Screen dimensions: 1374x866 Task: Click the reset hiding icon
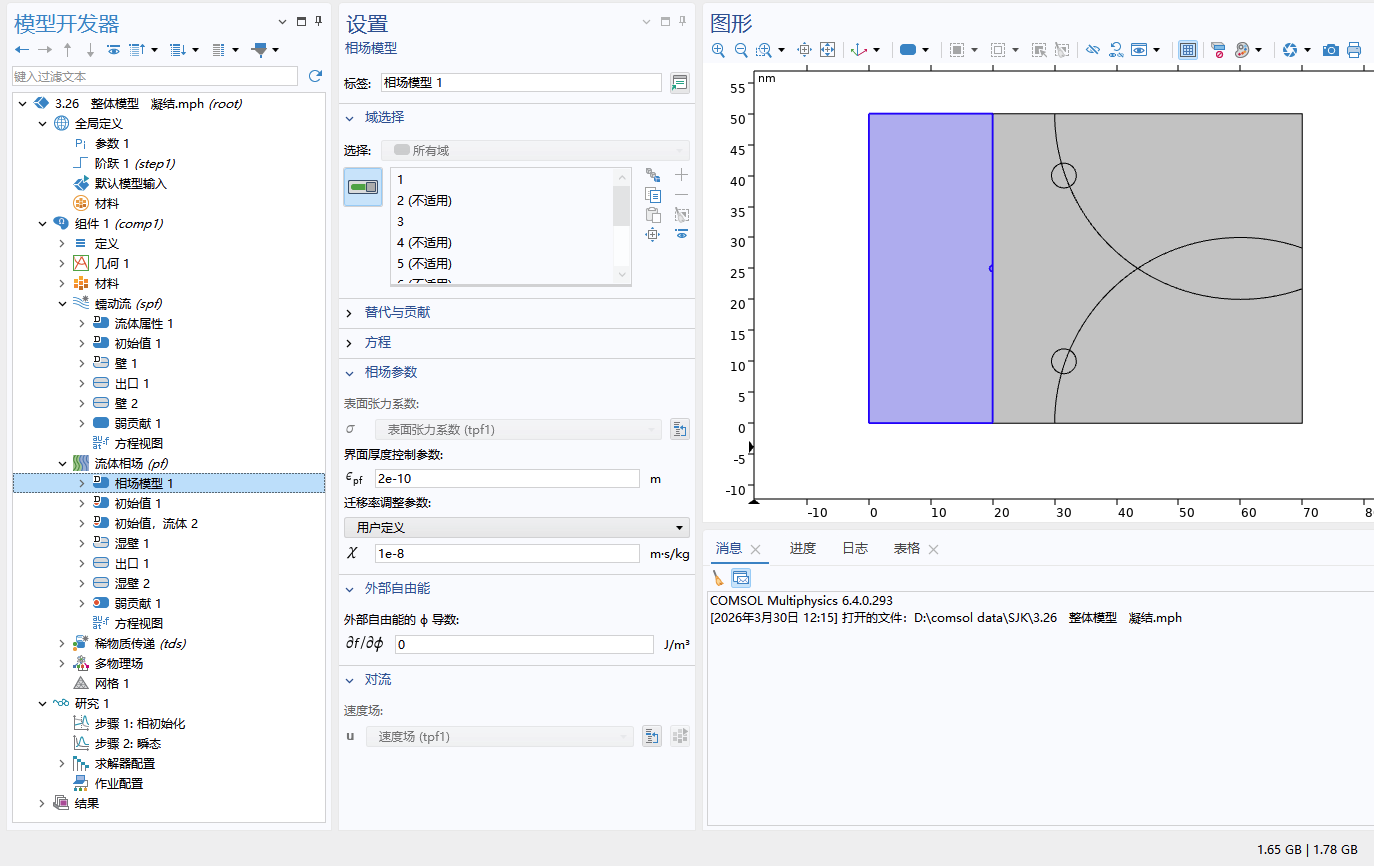1116,49
